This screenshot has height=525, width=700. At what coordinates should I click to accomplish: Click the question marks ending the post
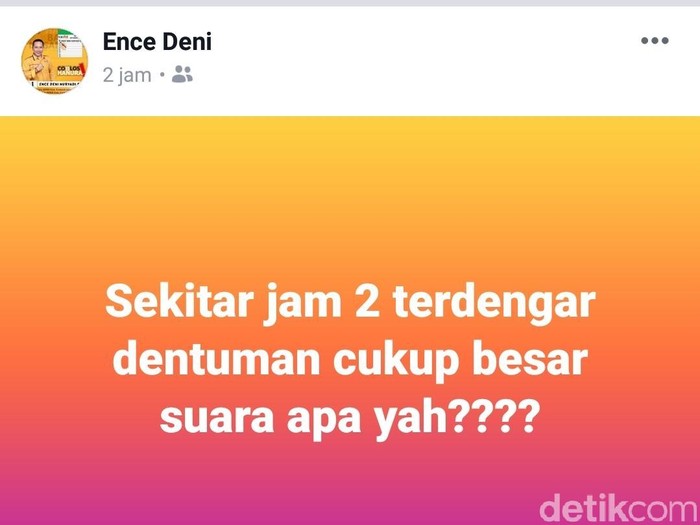[x=496, y=416]
